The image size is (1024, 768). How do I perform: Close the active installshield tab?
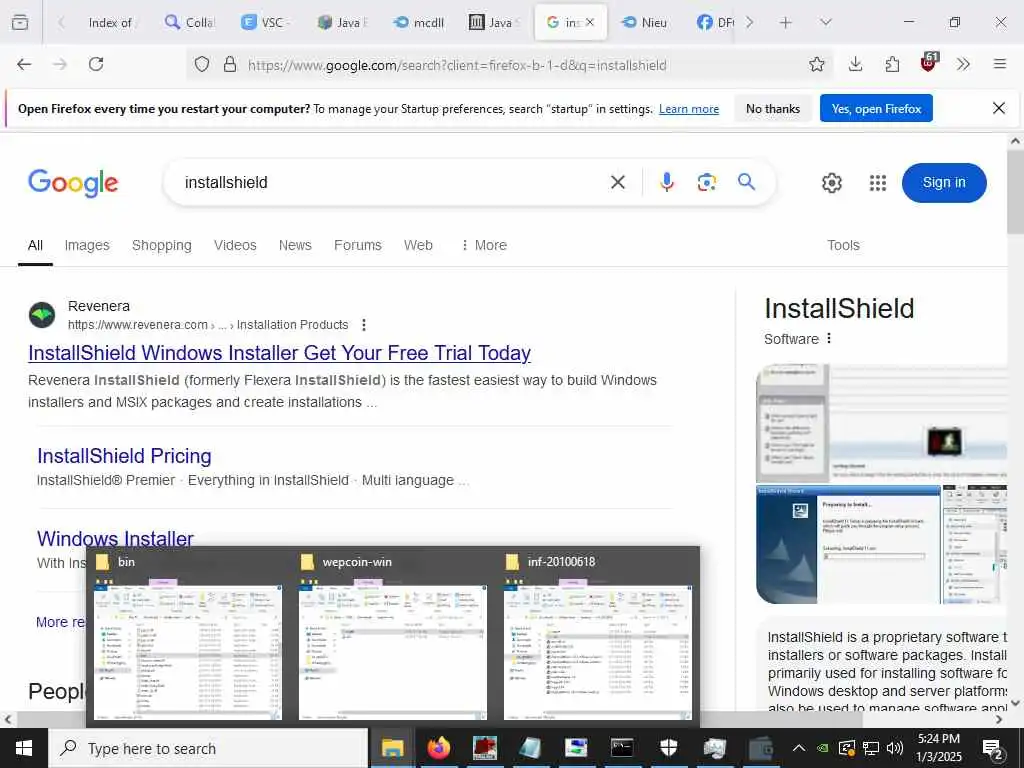(x=590, y=22)
